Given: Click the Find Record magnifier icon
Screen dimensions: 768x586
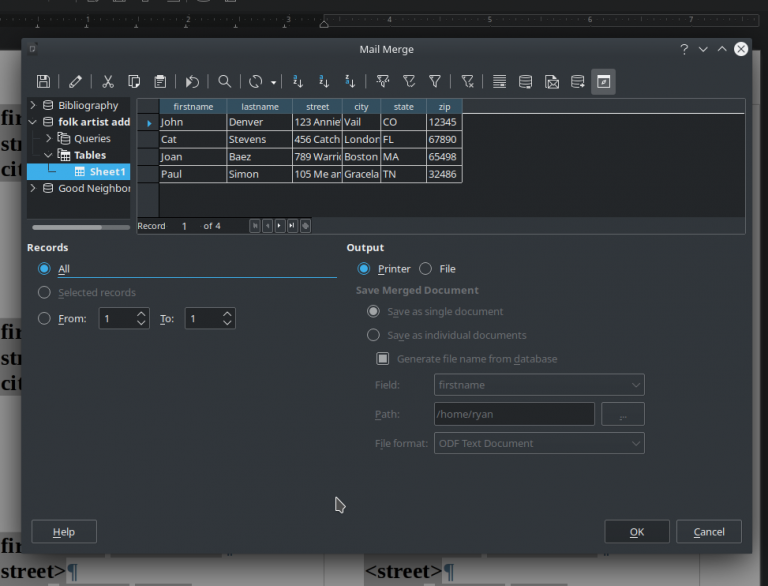Looking at the screenshot, I should [x=225, y=82].
